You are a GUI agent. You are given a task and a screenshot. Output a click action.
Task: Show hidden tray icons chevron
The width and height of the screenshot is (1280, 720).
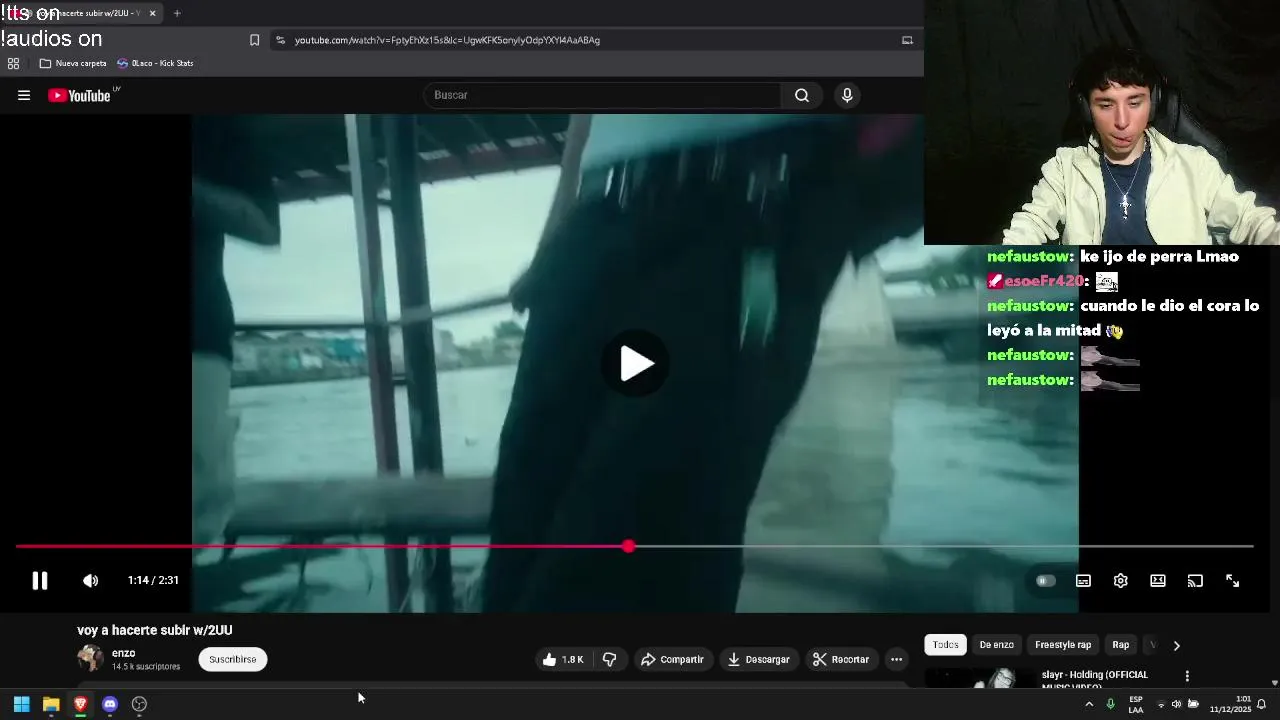click(x=1089, y=704)
